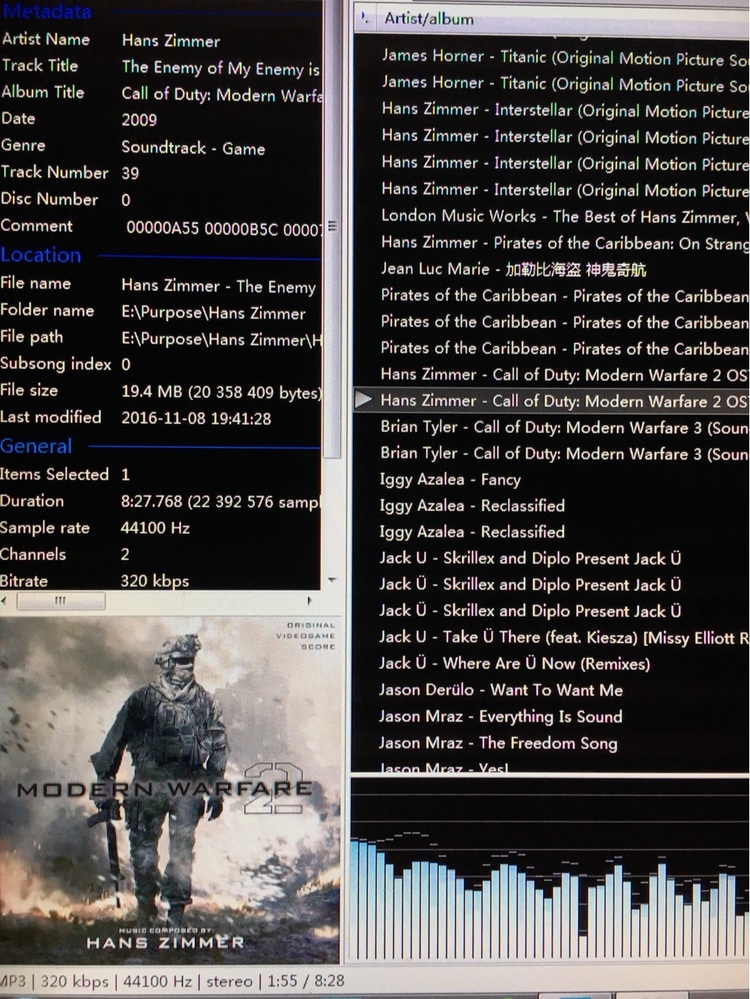
Task: Select the Last modified row
Action: point(161,417)
